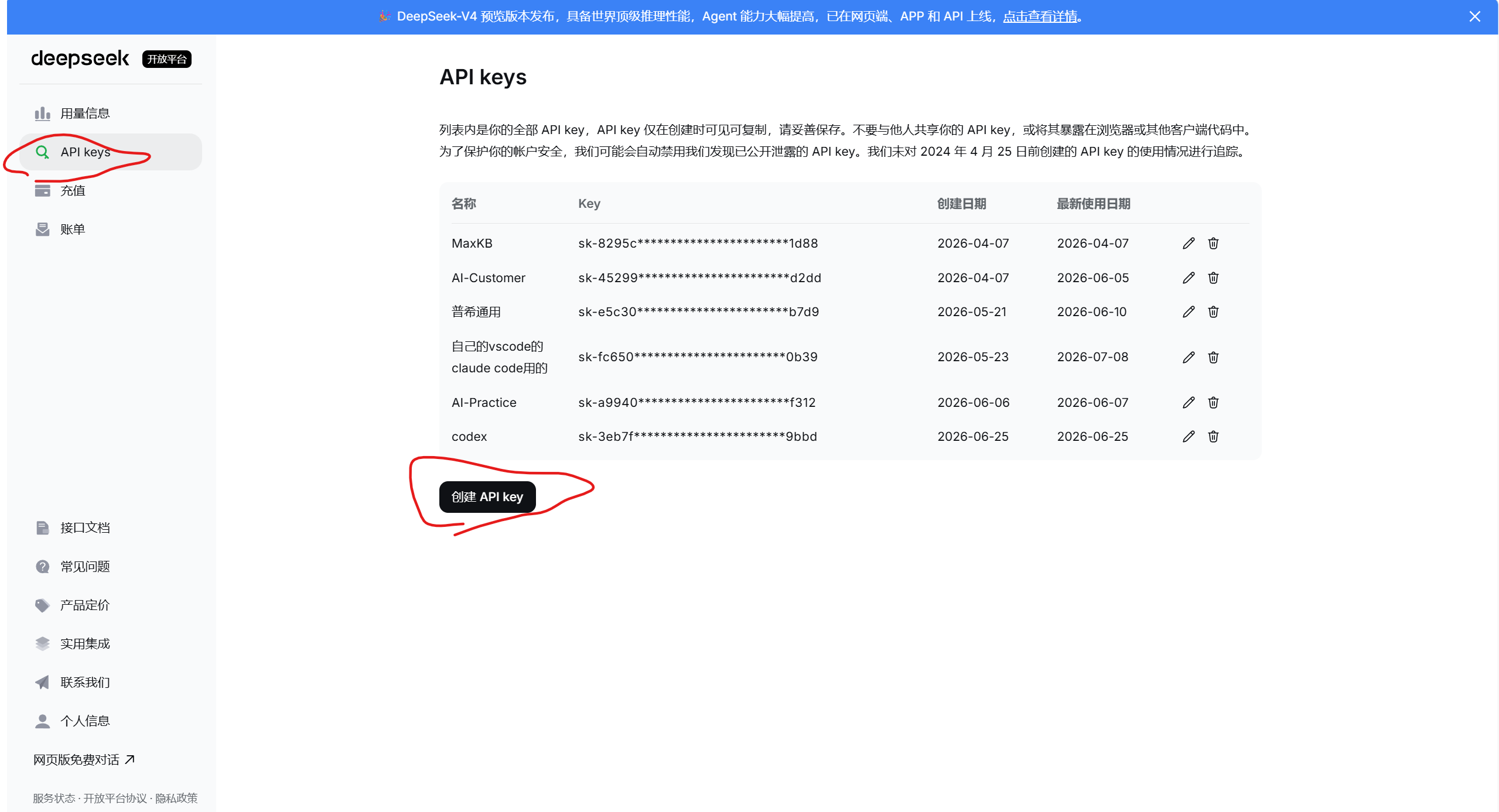
Task: Delete the AI-Practice API key
Action: coord(1213,403)
